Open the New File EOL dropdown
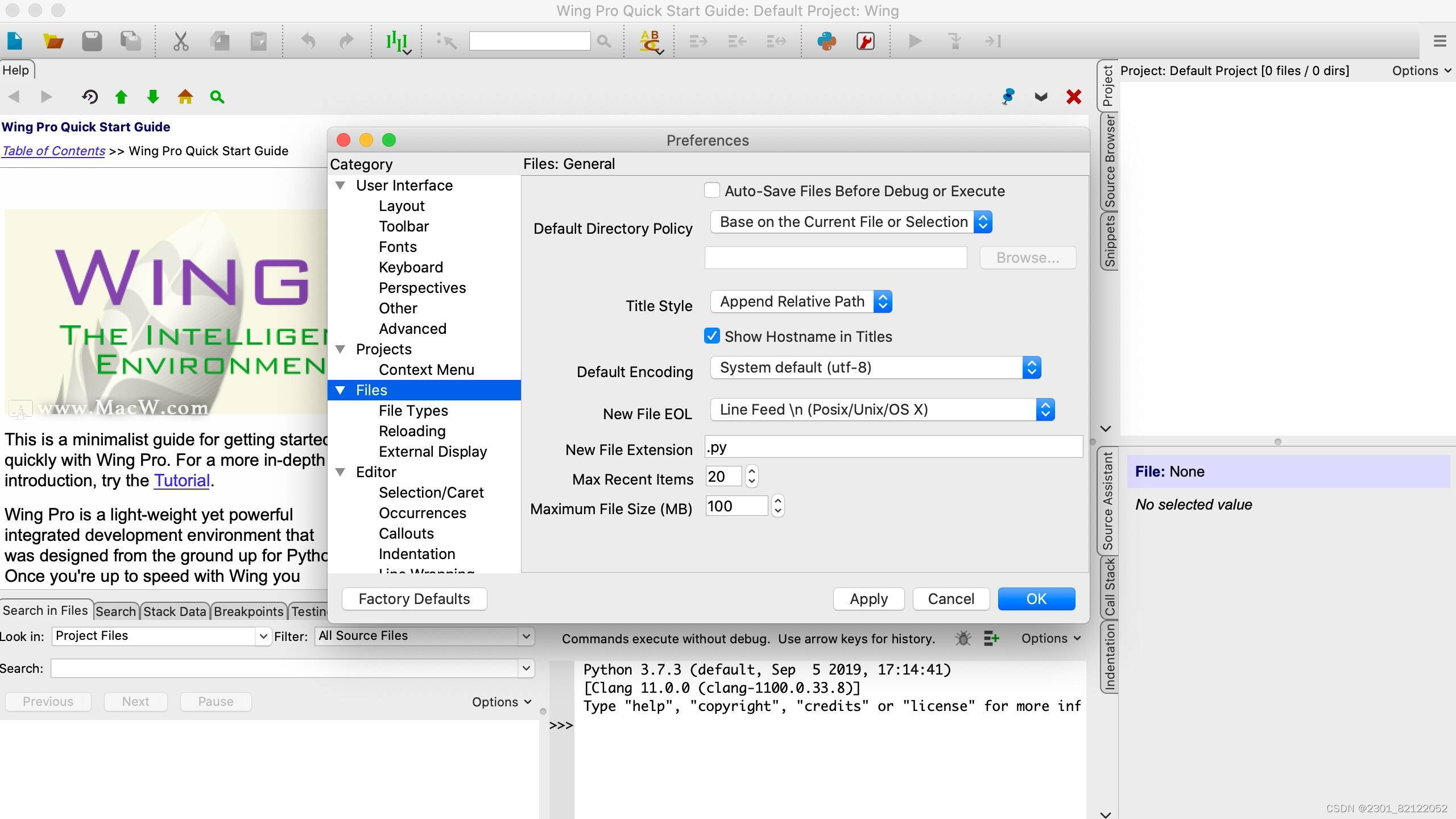The height and width of the screenshot is (819, 1456). [x=1046, y=409]
